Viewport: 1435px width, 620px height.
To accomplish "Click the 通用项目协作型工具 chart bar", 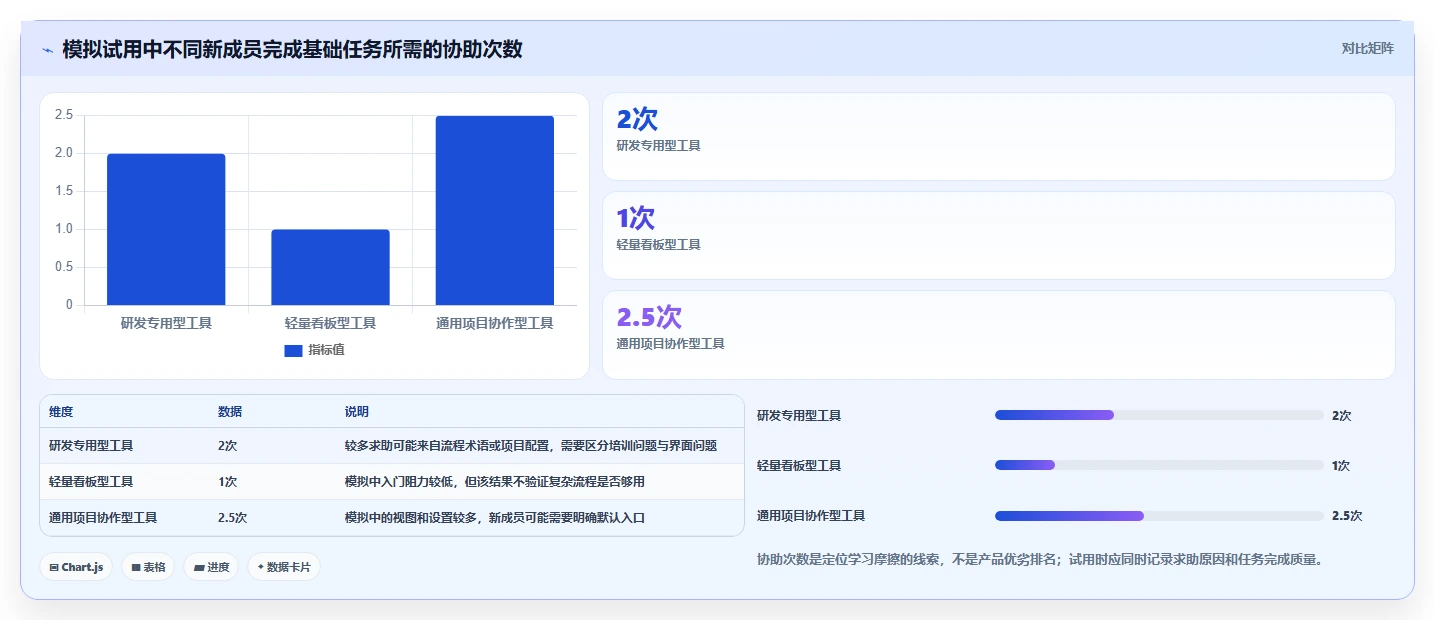I will [x=494, y=210].
